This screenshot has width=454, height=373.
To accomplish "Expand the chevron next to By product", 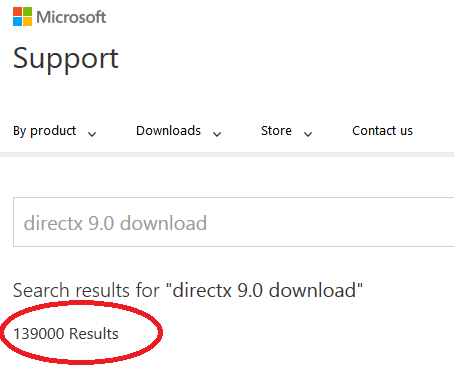I will [x=92, y=134].
